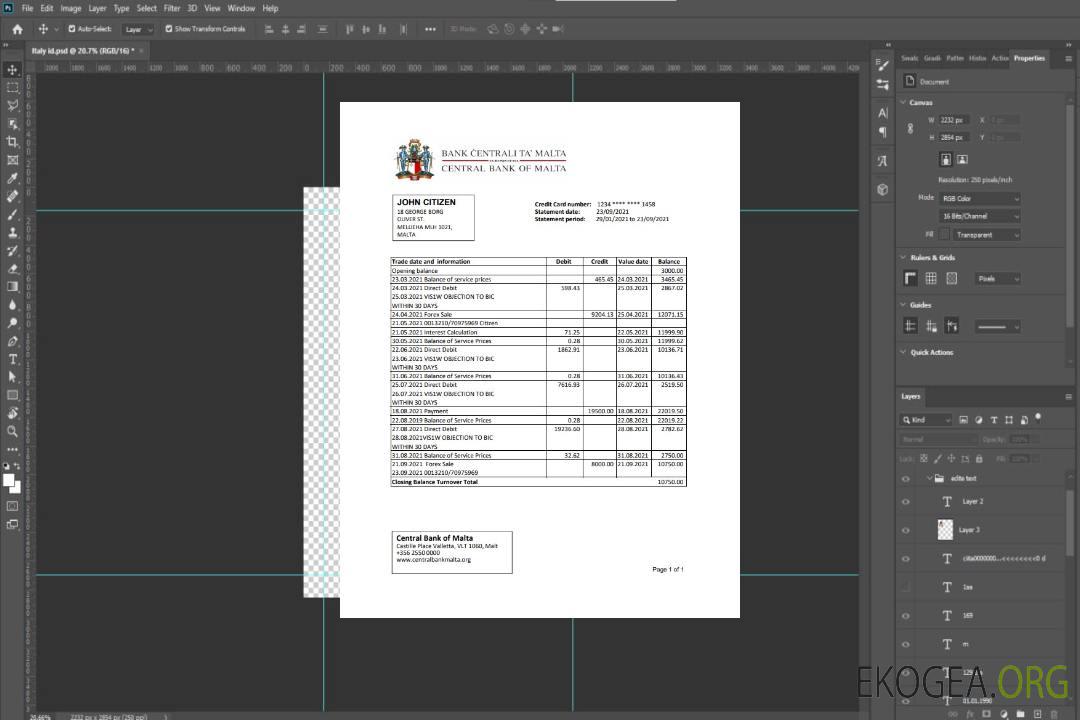This screenshot has height=720, width=1080.
Task: Create new layer from Layers panel bottom
Action: (1037, 714)
